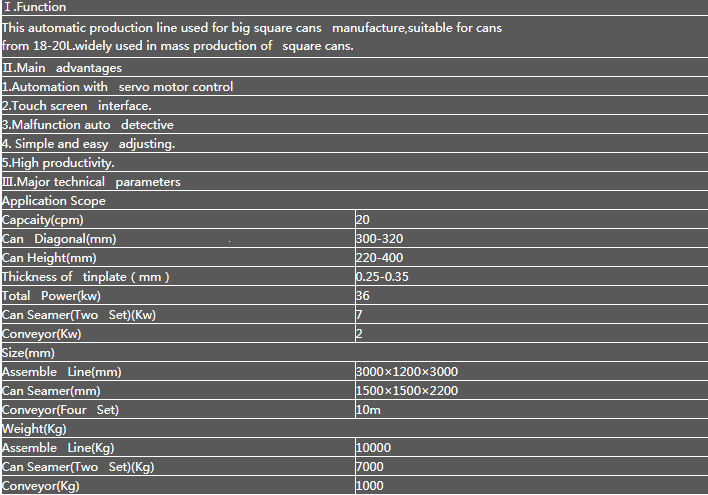708x495 pixels.
Task: Click the Size(mm) section row
Action: coord(354,352)
